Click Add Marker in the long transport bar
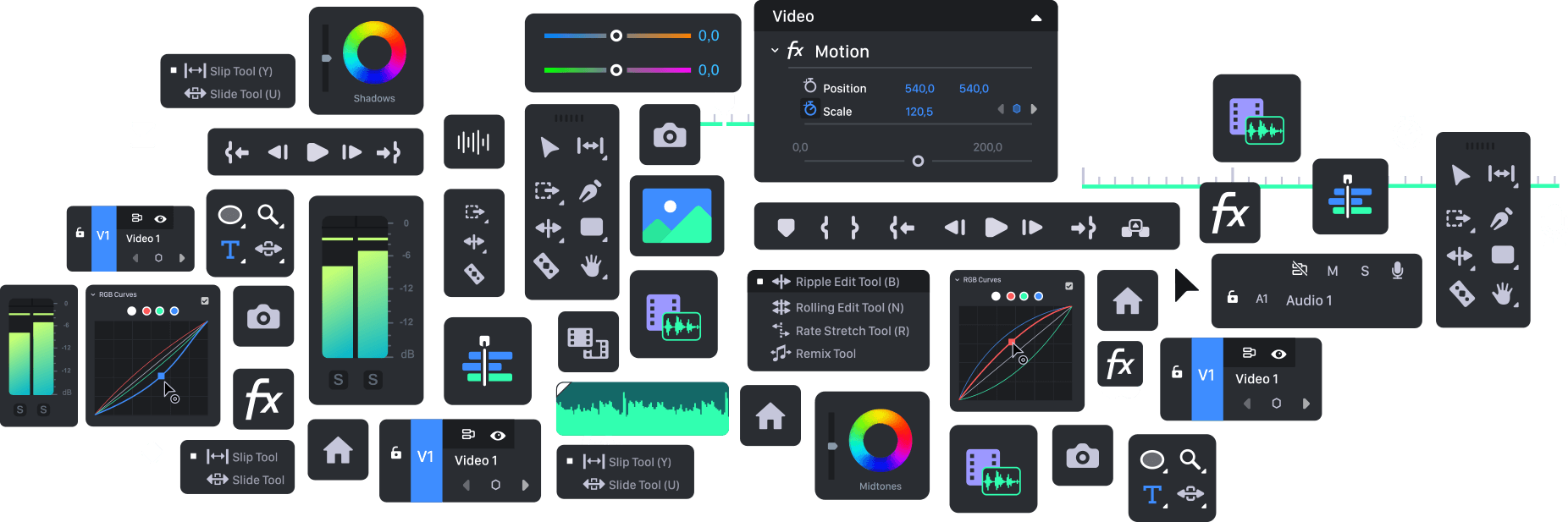Viewport: 1568px width, 522px height. tap(786, 228)
